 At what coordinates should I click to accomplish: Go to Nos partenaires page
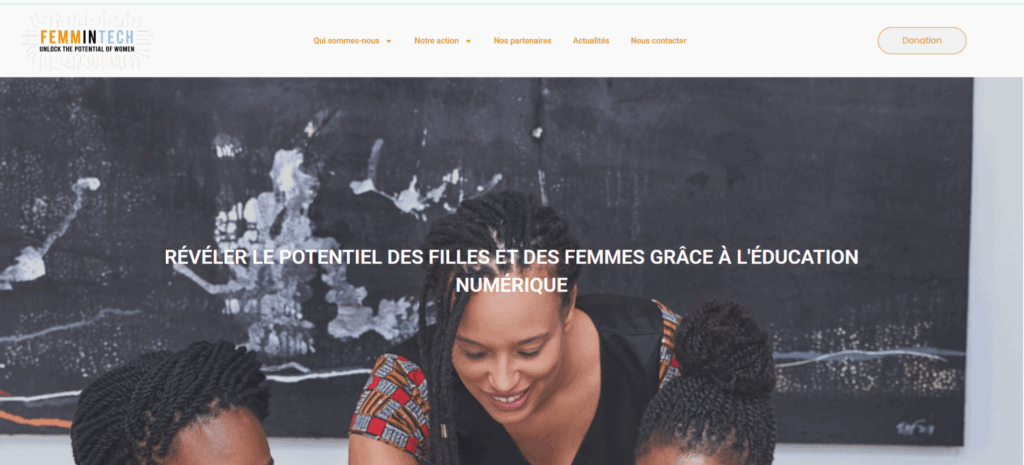click(x=522, y=40)
